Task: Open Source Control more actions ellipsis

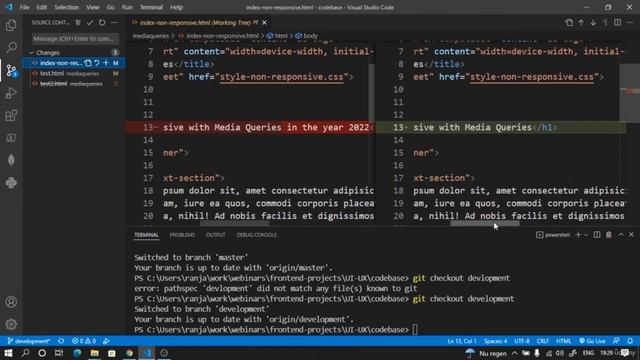Action: (x=115, y=23)
